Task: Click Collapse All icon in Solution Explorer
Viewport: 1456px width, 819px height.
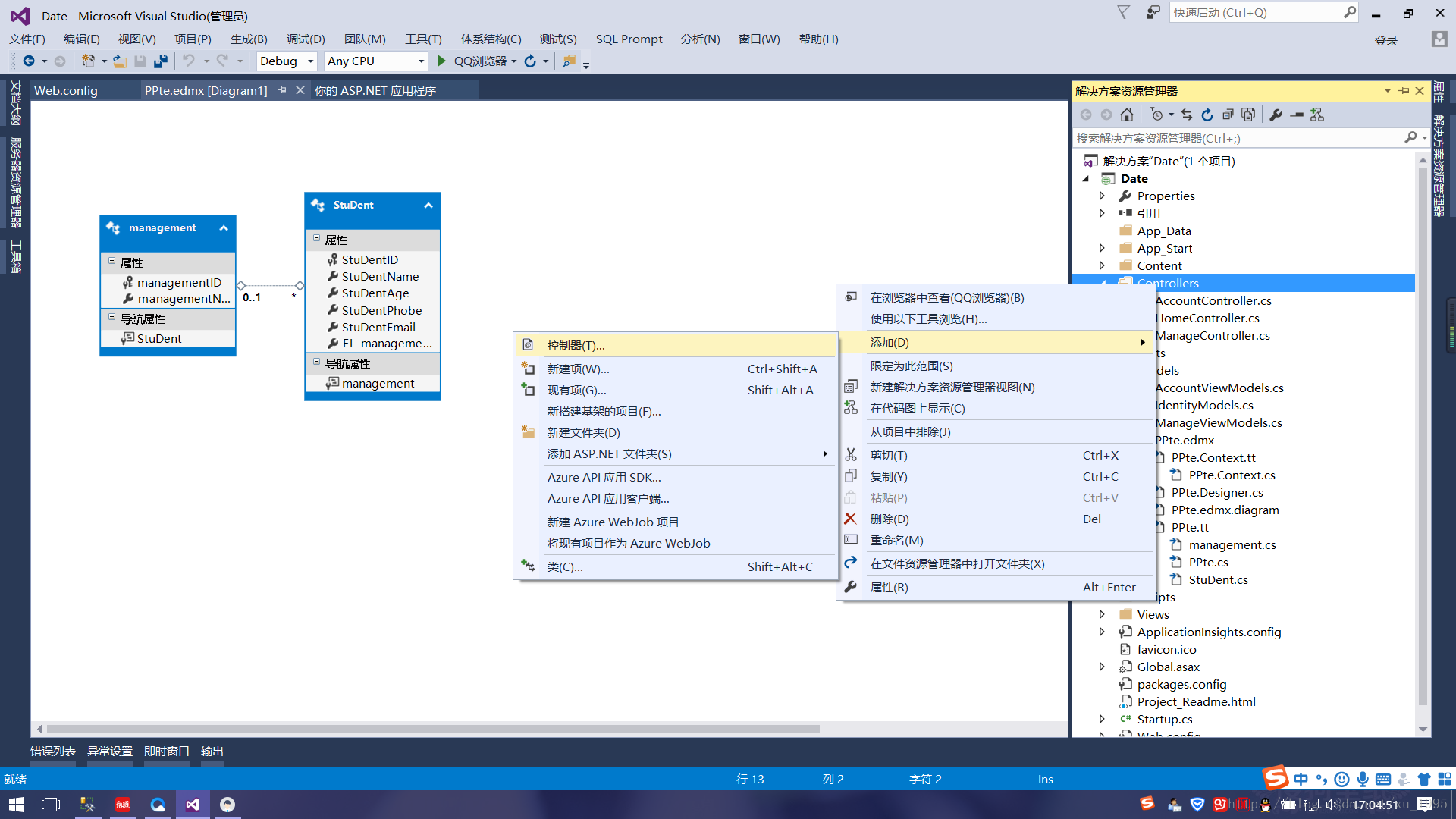Action: point(1228,115)
